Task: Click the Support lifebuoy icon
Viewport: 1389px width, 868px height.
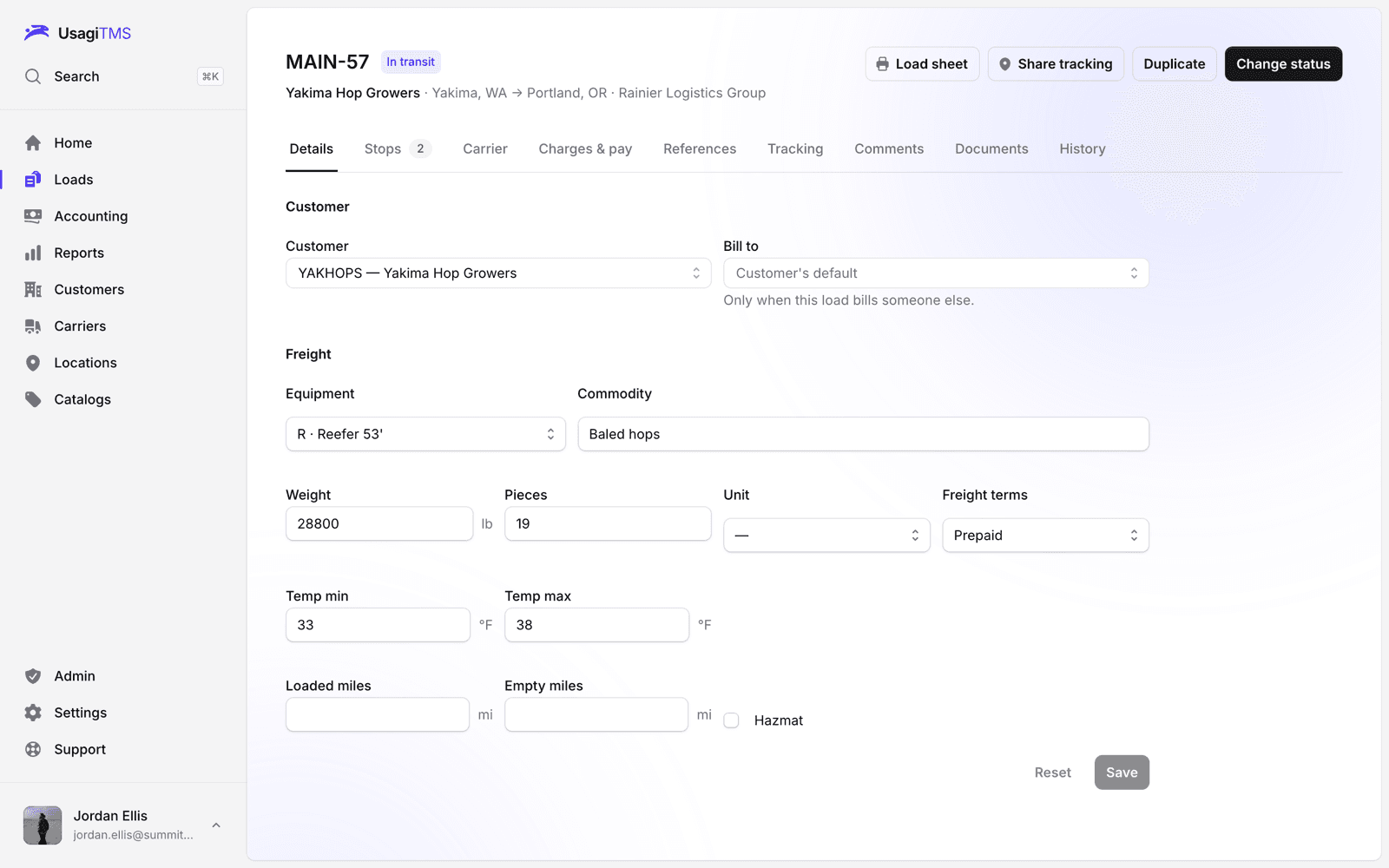Action: point(33,749)
